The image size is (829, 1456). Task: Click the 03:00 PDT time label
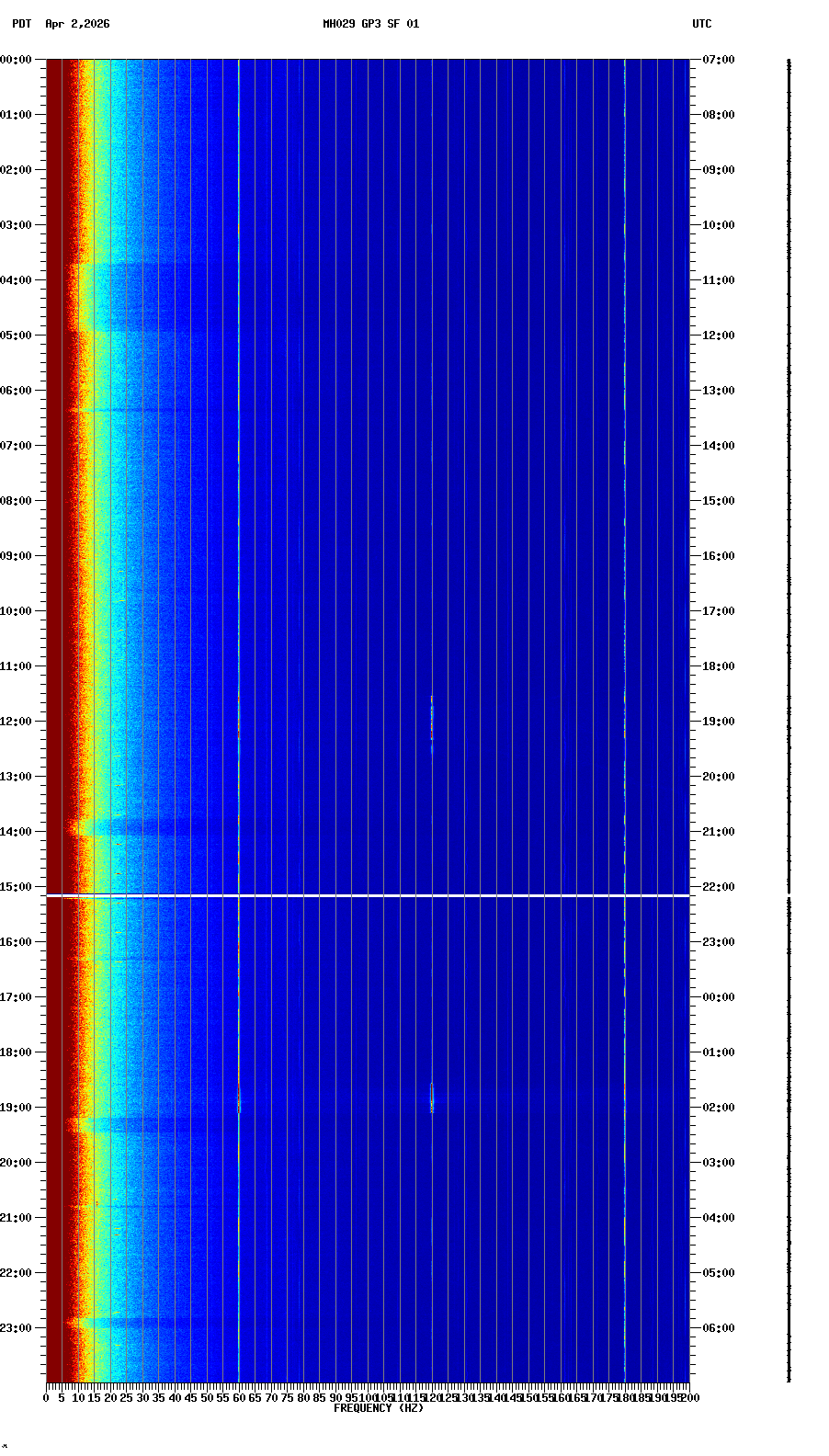tap(16, 225)
